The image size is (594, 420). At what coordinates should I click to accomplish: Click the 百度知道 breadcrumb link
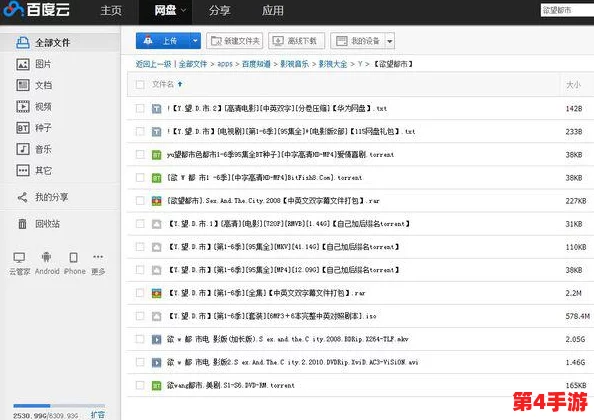(x=256, y=64)
